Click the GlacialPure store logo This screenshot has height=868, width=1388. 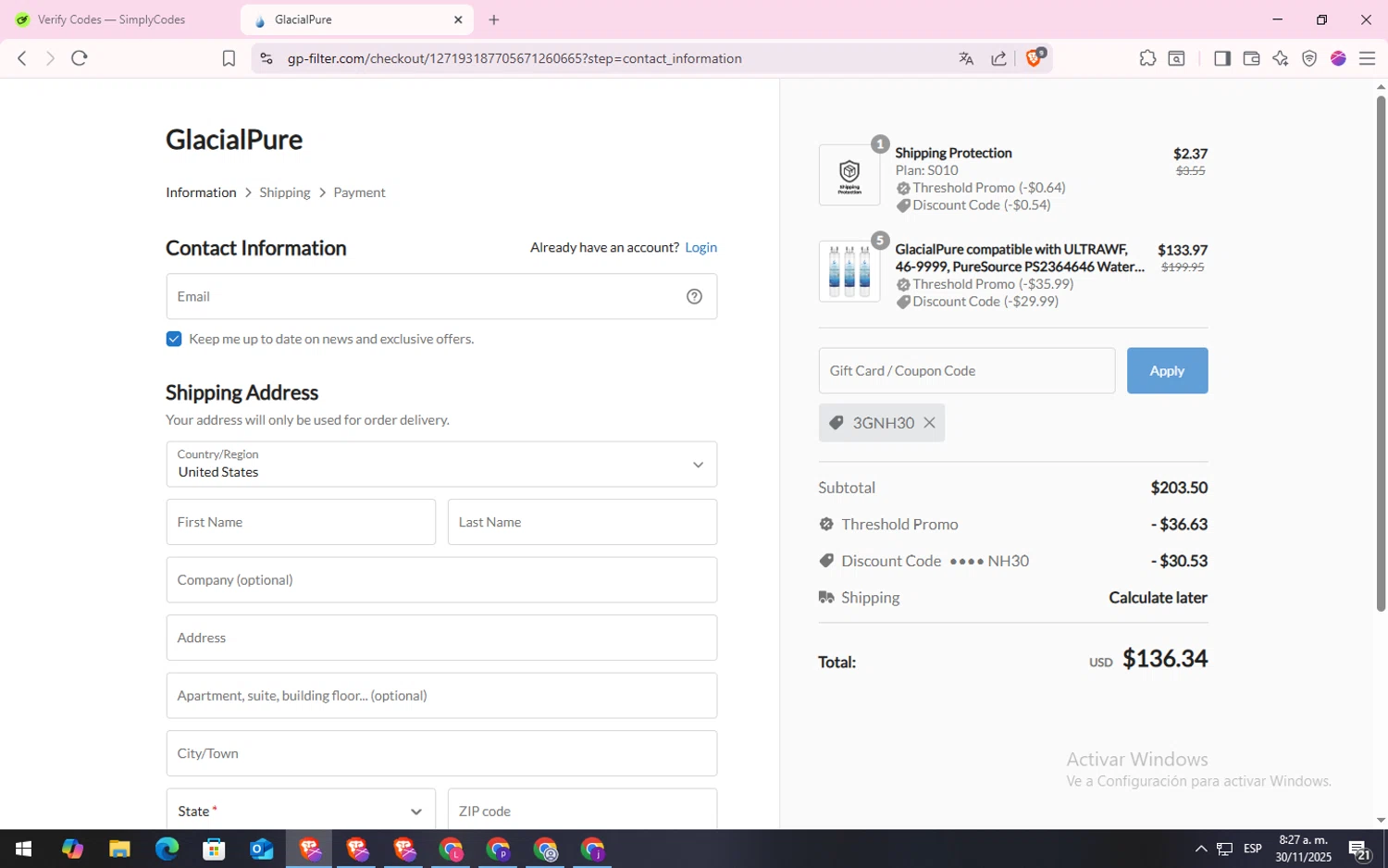(234, 140)
